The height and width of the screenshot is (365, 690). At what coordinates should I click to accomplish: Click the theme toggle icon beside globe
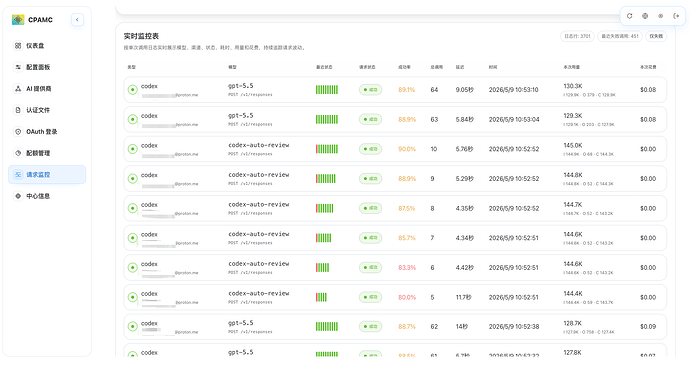(x=661, y=16)
